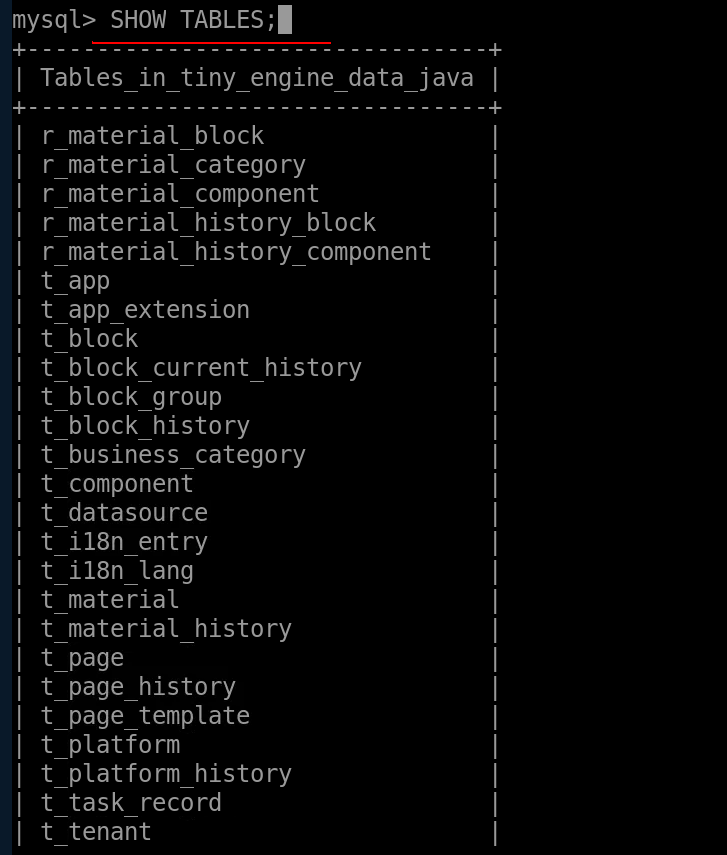Click on t_platform_history row

pyautogui.click(x=166, y=774)
